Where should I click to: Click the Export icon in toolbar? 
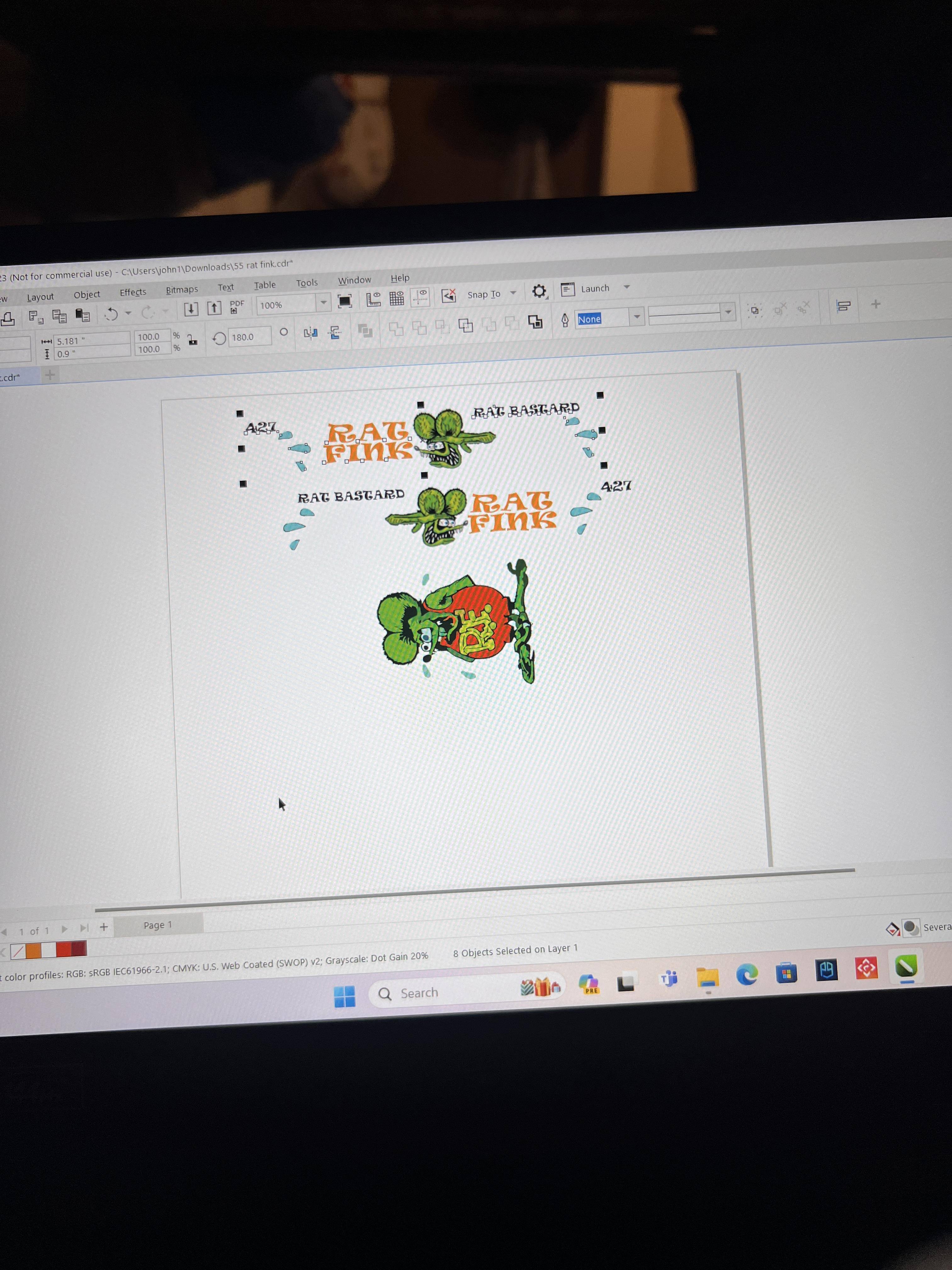pyautogui.click(x=214, y=308)
